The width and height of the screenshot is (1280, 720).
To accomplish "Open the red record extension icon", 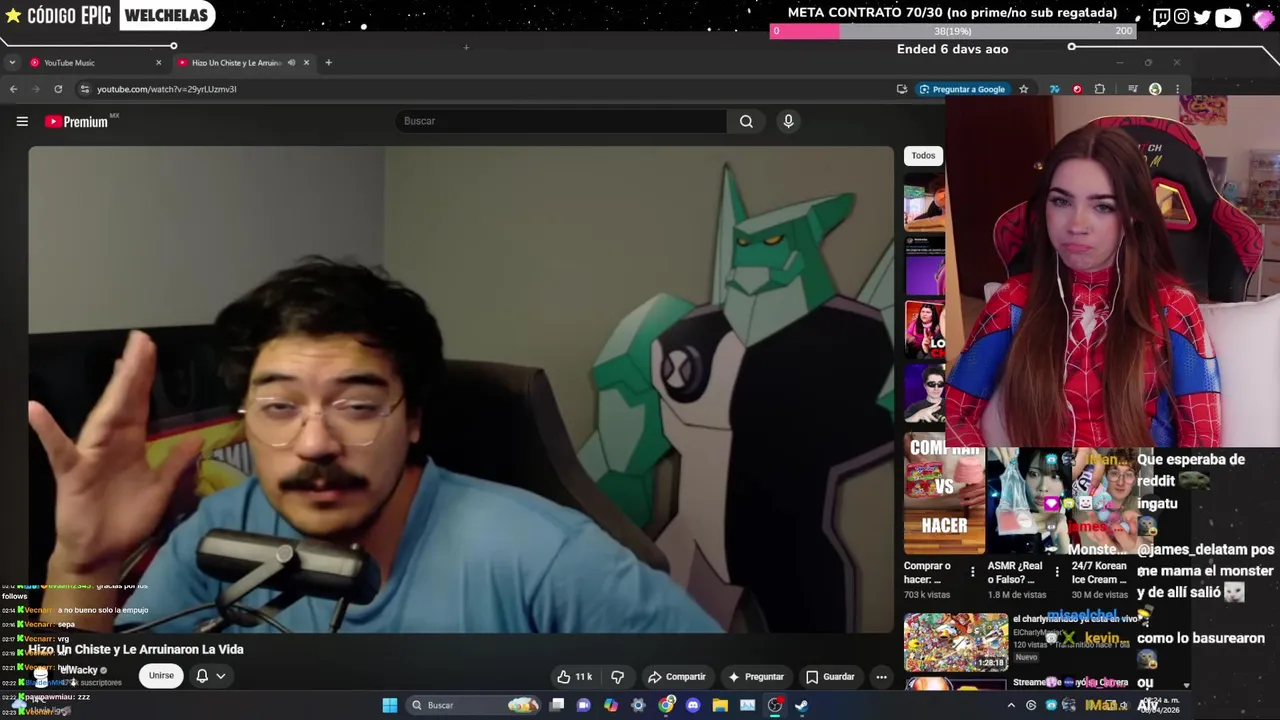I will pos(1077,89).
